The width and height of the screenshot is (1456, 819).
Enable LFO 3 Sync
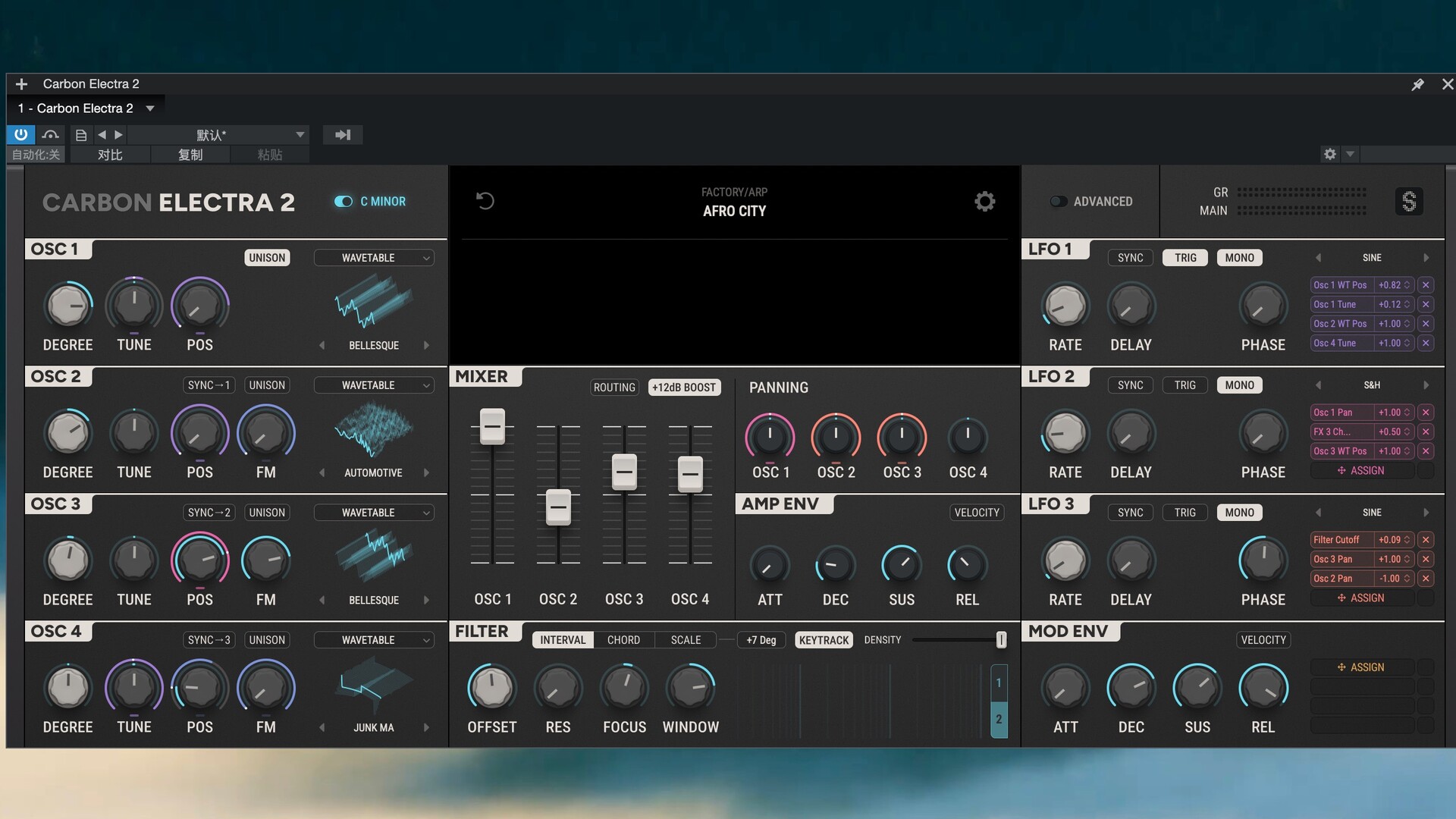point(1130,513)
